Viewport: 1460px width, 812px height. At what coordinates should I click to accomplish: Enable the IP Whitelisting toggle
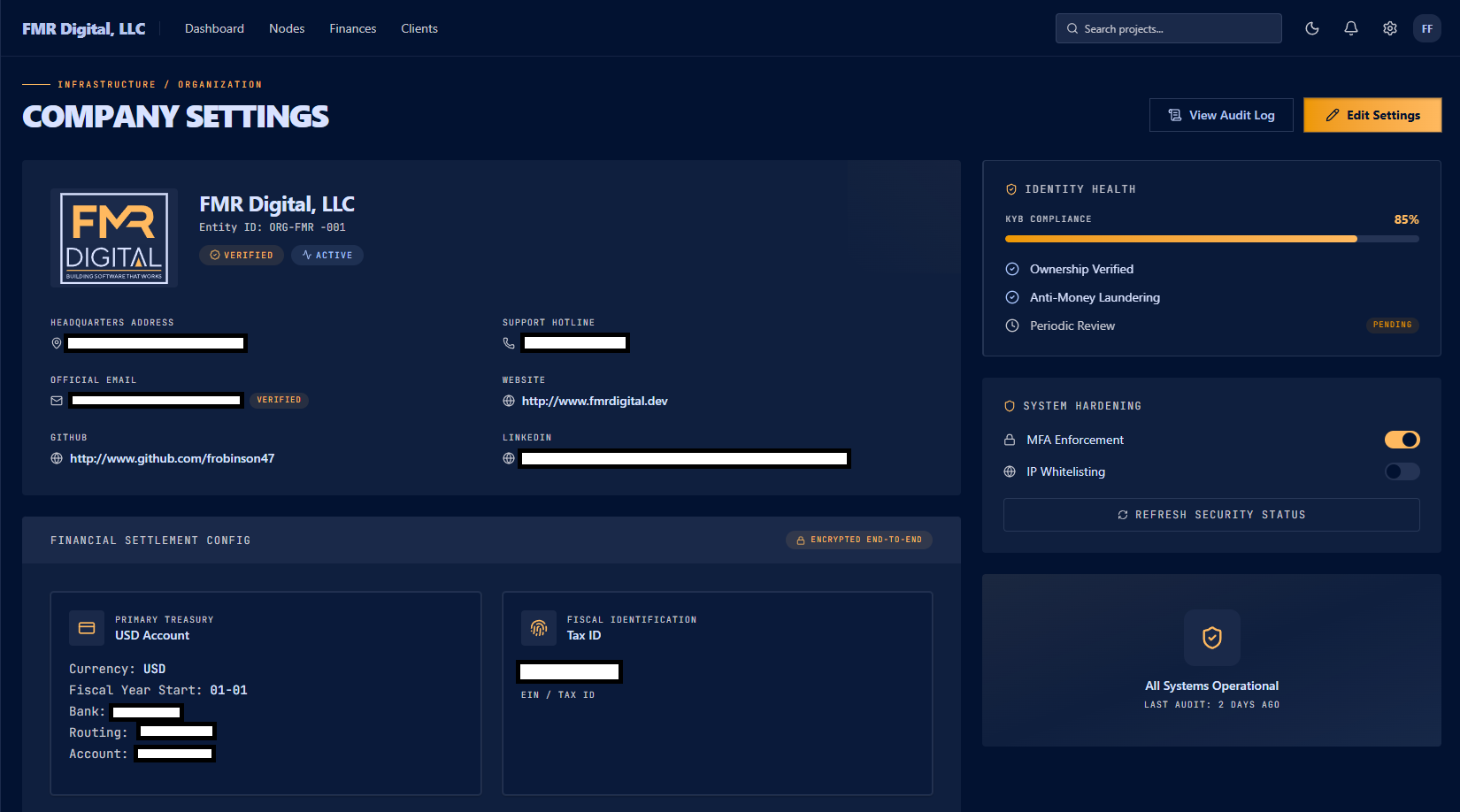click(x=1402, y=471)
